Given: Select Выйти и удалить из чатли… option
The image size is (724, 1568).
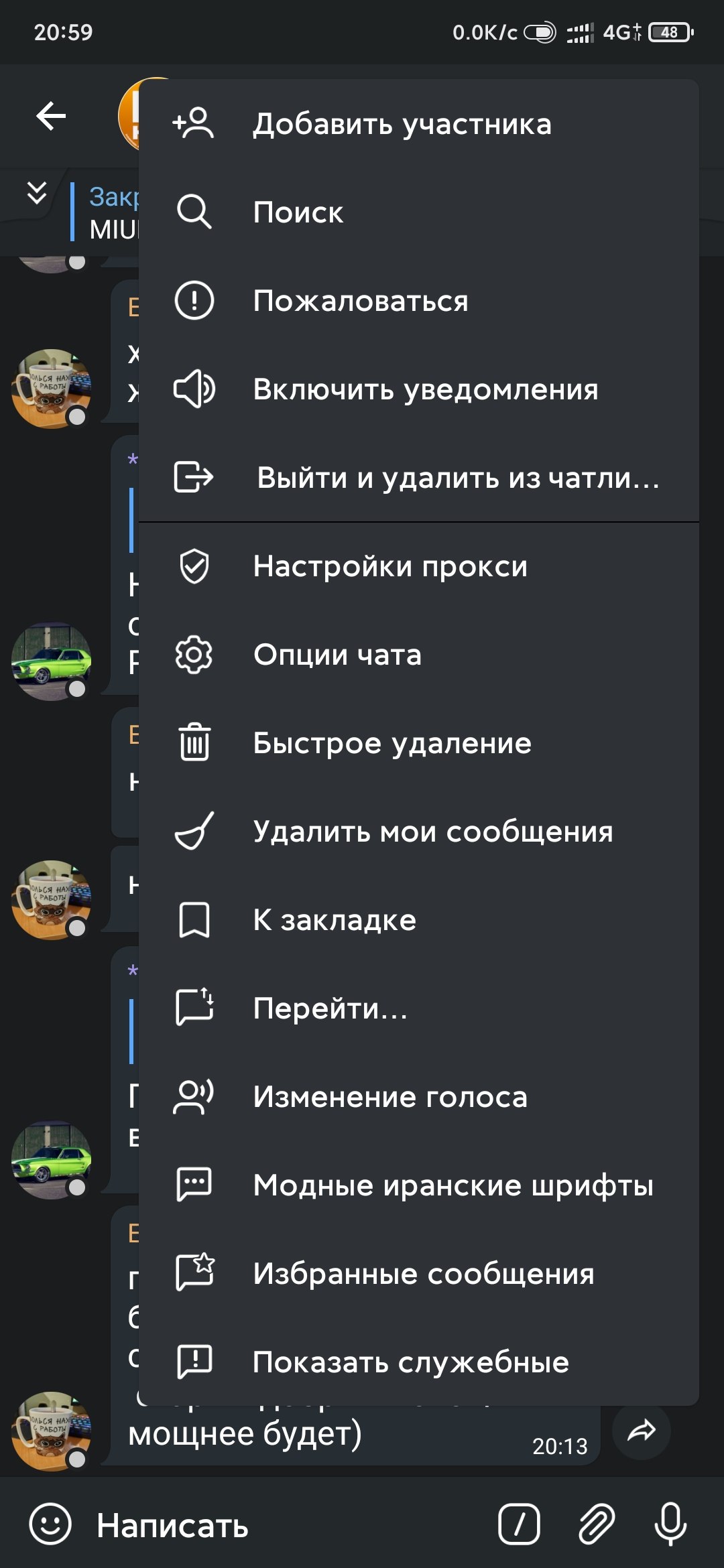Looking at the screenshot, I should click(419, 478).
